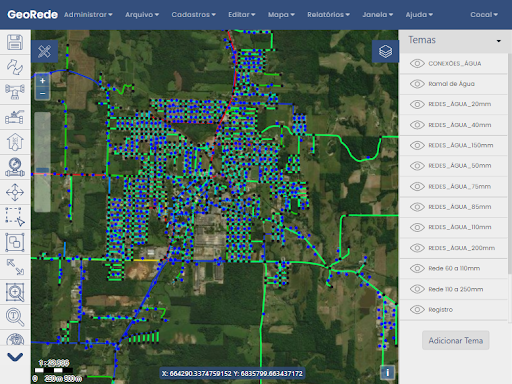The image size is (512, 384).
Task: Select the text search magnifier tool
Action: pyautogui.click(x=15, y=317)
